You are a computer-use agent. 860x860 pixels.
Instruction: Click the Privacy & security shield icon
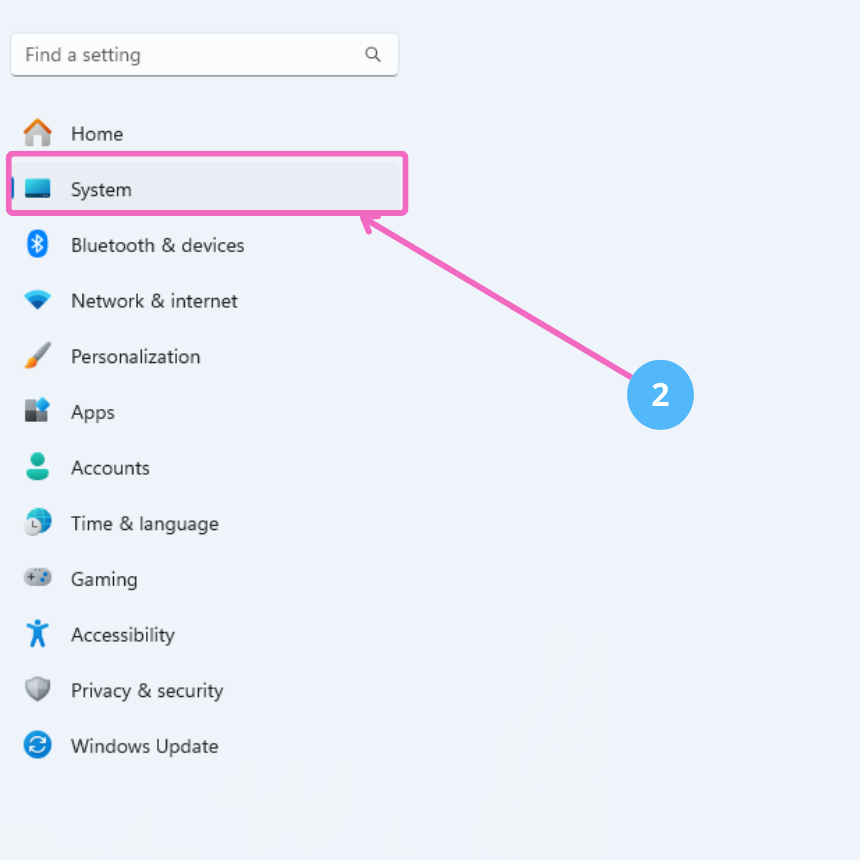coord(38,690)
